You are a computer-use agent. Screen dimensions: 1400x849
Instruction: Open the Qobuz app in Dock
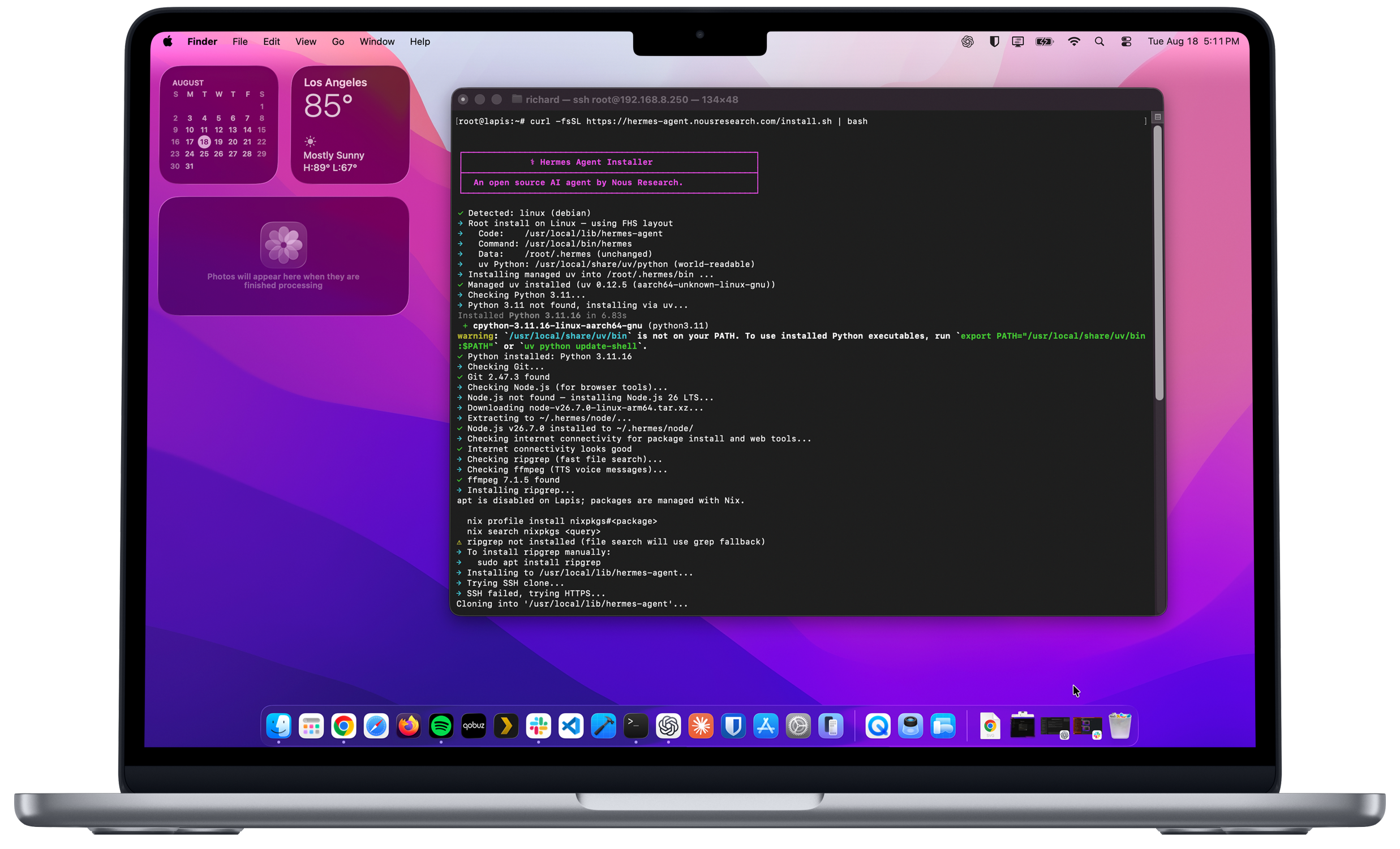473,726
